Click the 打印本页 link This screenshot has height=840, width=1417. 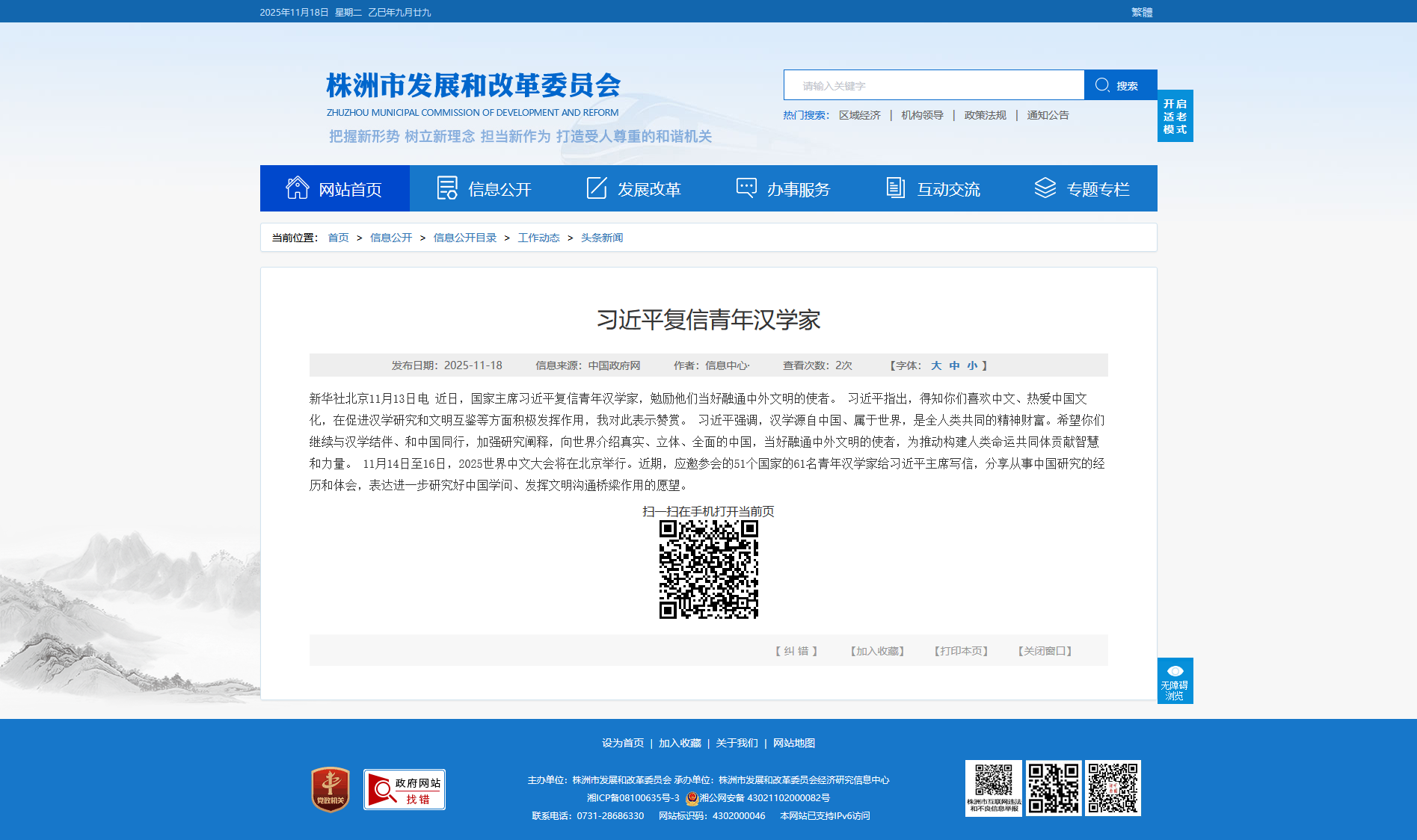click(961, 651)
